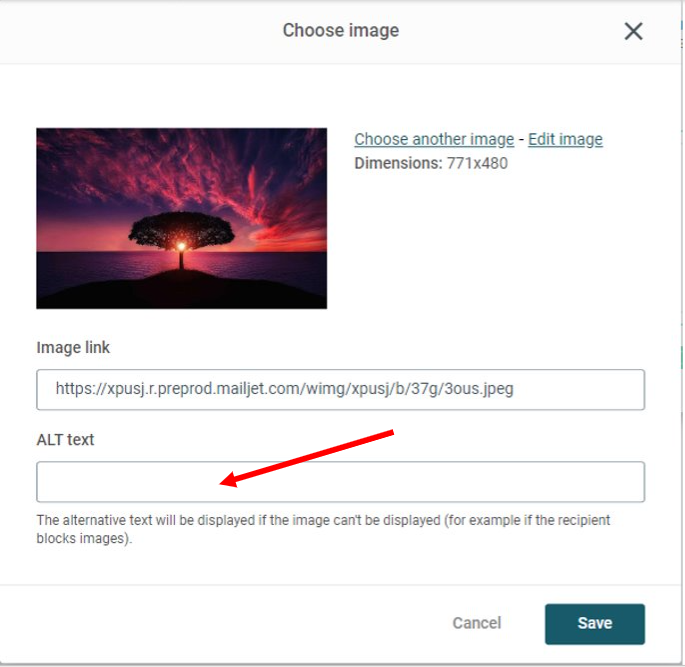Click the Image link field label

click(x=73, y=348)
